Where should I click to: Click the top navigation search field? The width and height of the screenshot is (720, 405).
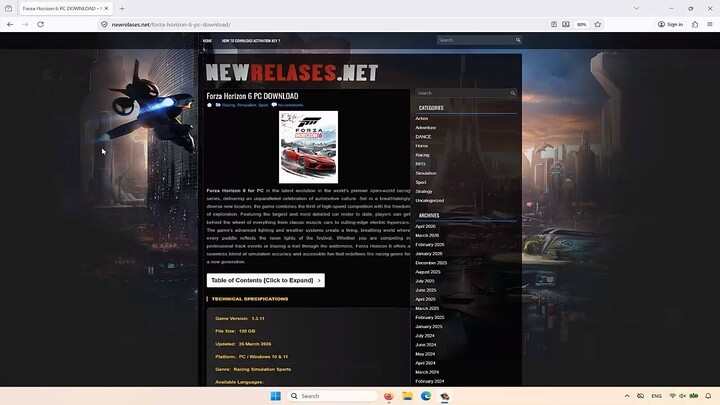click(475, 40)
